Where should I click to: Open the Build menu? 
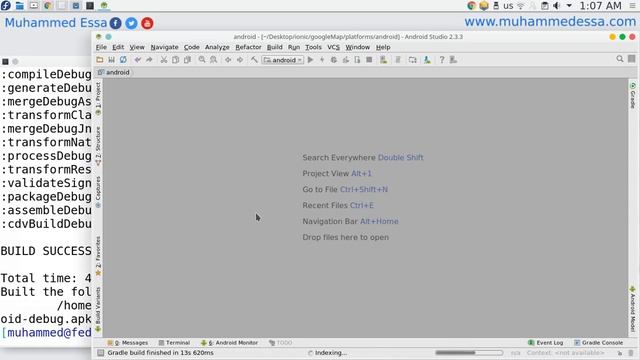click(x=275, y=47)
